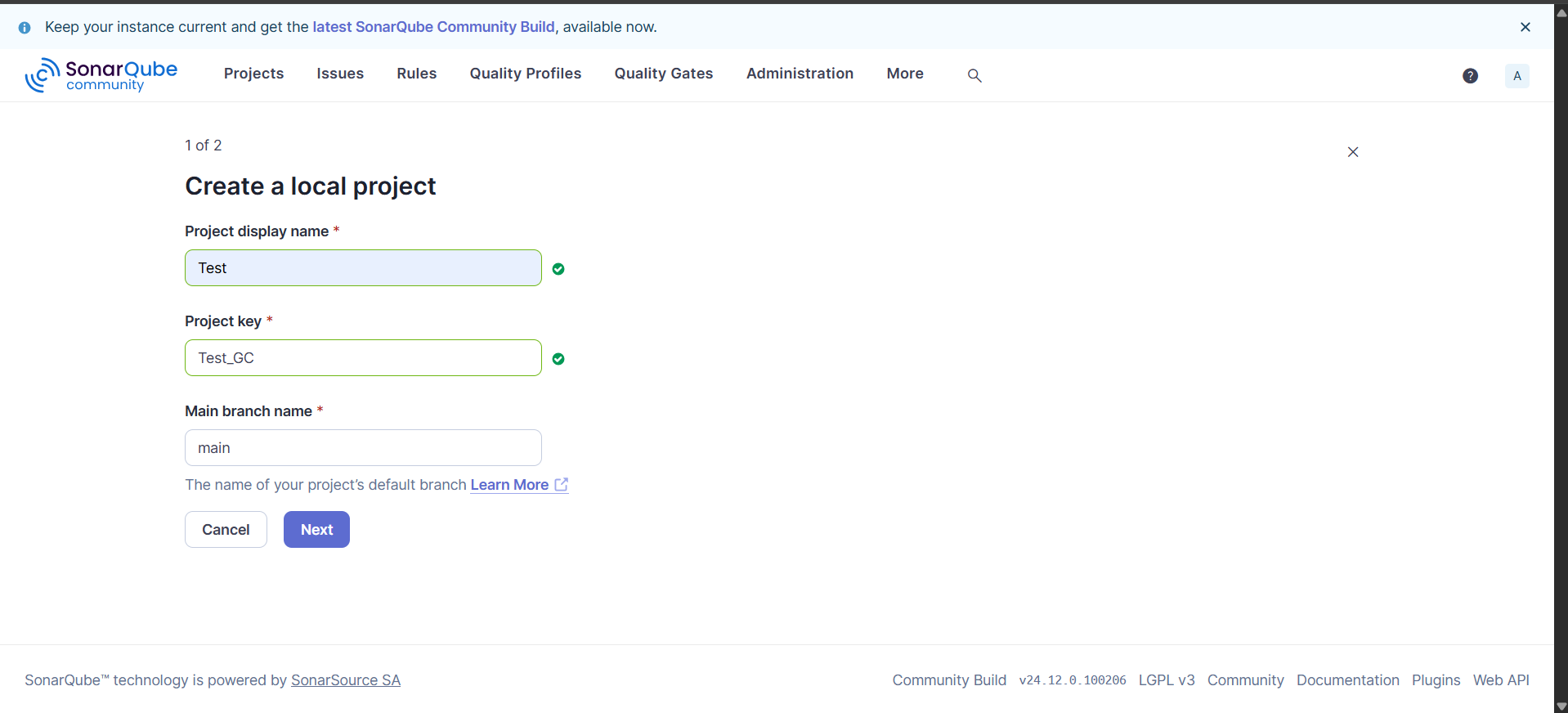Click the '1 of 2' step indicator
This screenshot has width=1568, height=713.
(x=203, y=146)
